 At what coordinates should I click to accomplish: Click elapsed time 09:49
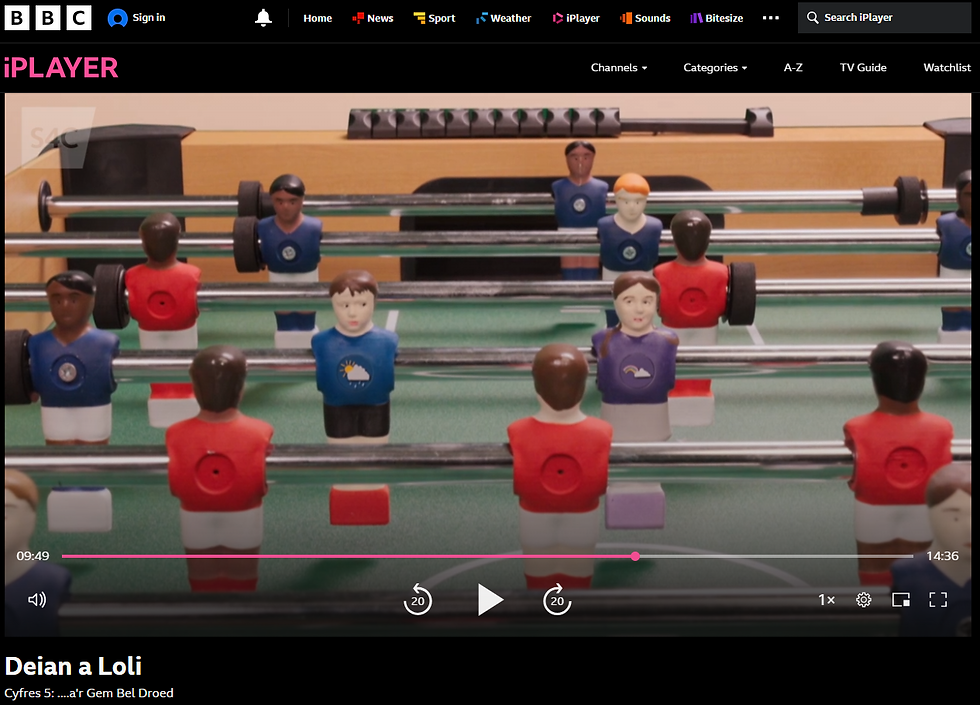pos(32,556)
